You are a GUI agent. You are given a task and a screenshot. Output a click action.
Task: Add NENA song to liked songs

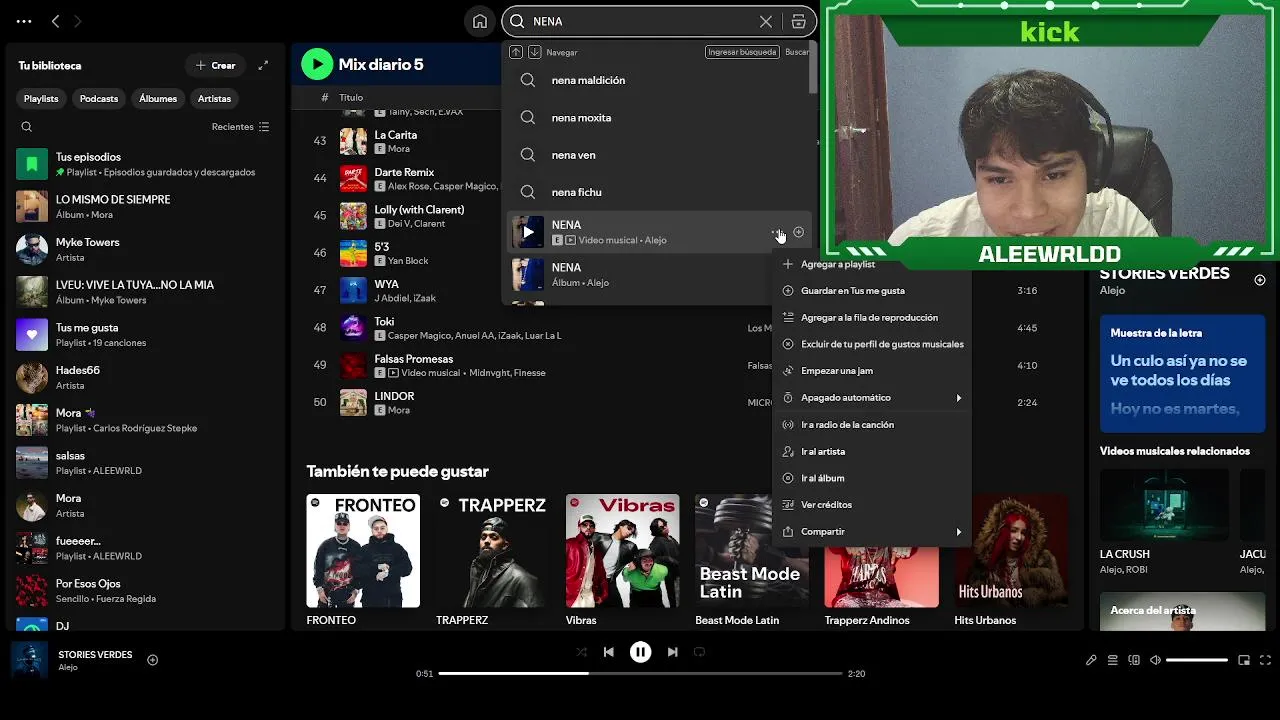coord(798,232)
